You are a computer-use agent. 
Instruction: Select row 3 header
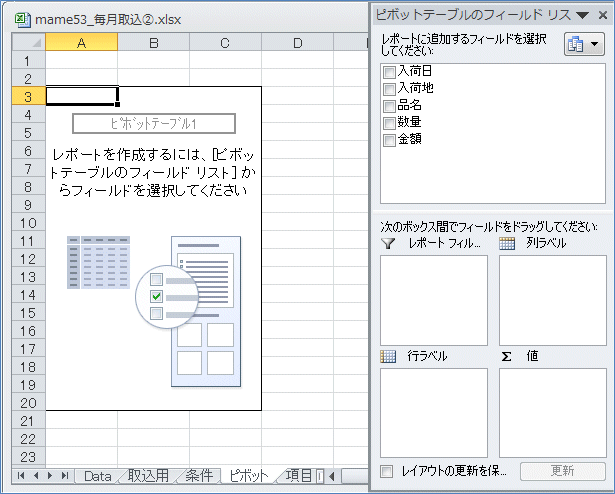[29, 96]
